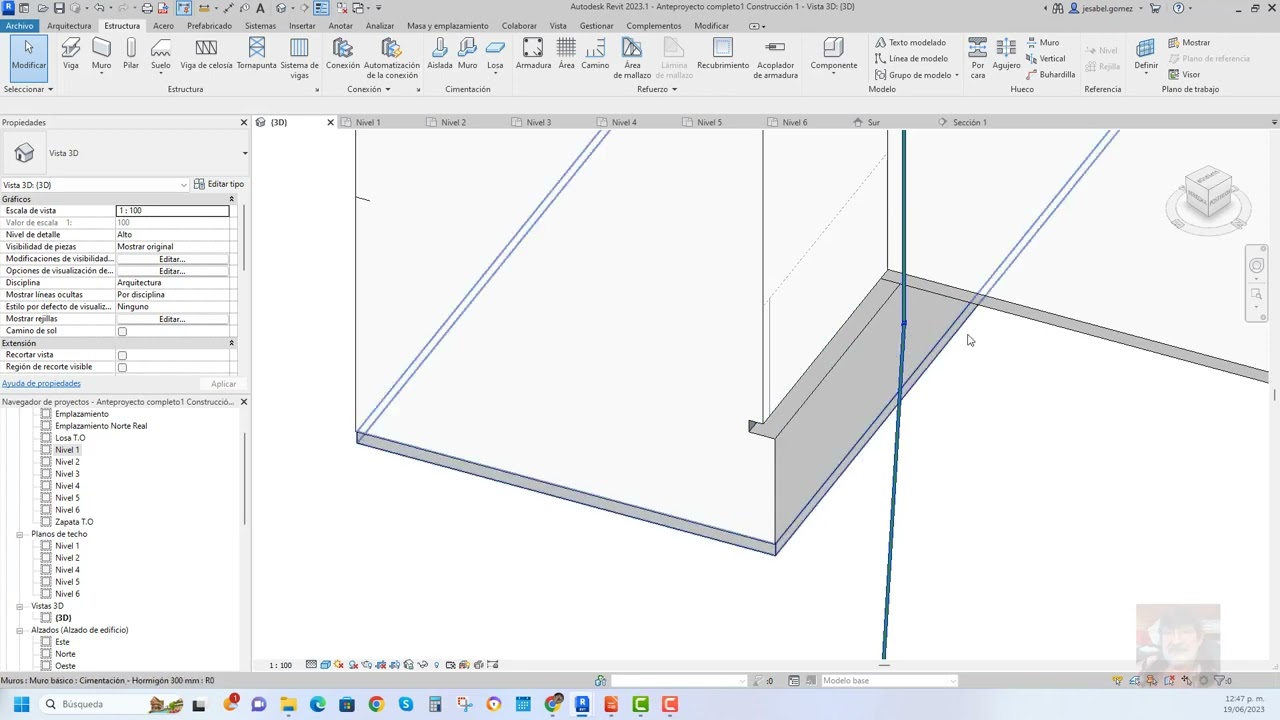Open the Norte elevation in browser
Image resolution: width=1280 pixels, height=720 pixels.
[65, 654]
